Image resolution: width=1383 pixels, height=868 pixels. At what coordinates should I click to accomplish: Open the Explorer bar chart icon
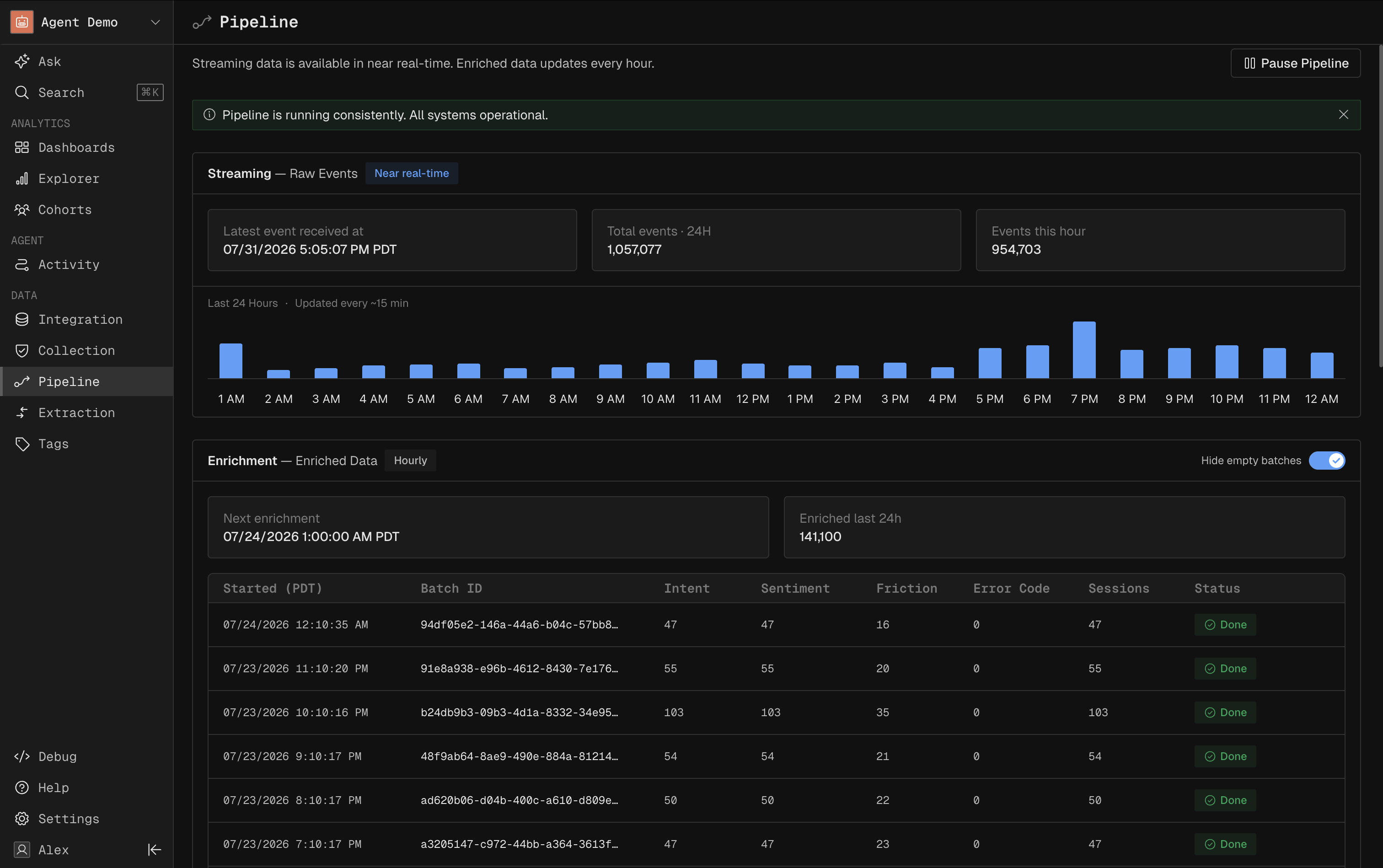point(22,178)
